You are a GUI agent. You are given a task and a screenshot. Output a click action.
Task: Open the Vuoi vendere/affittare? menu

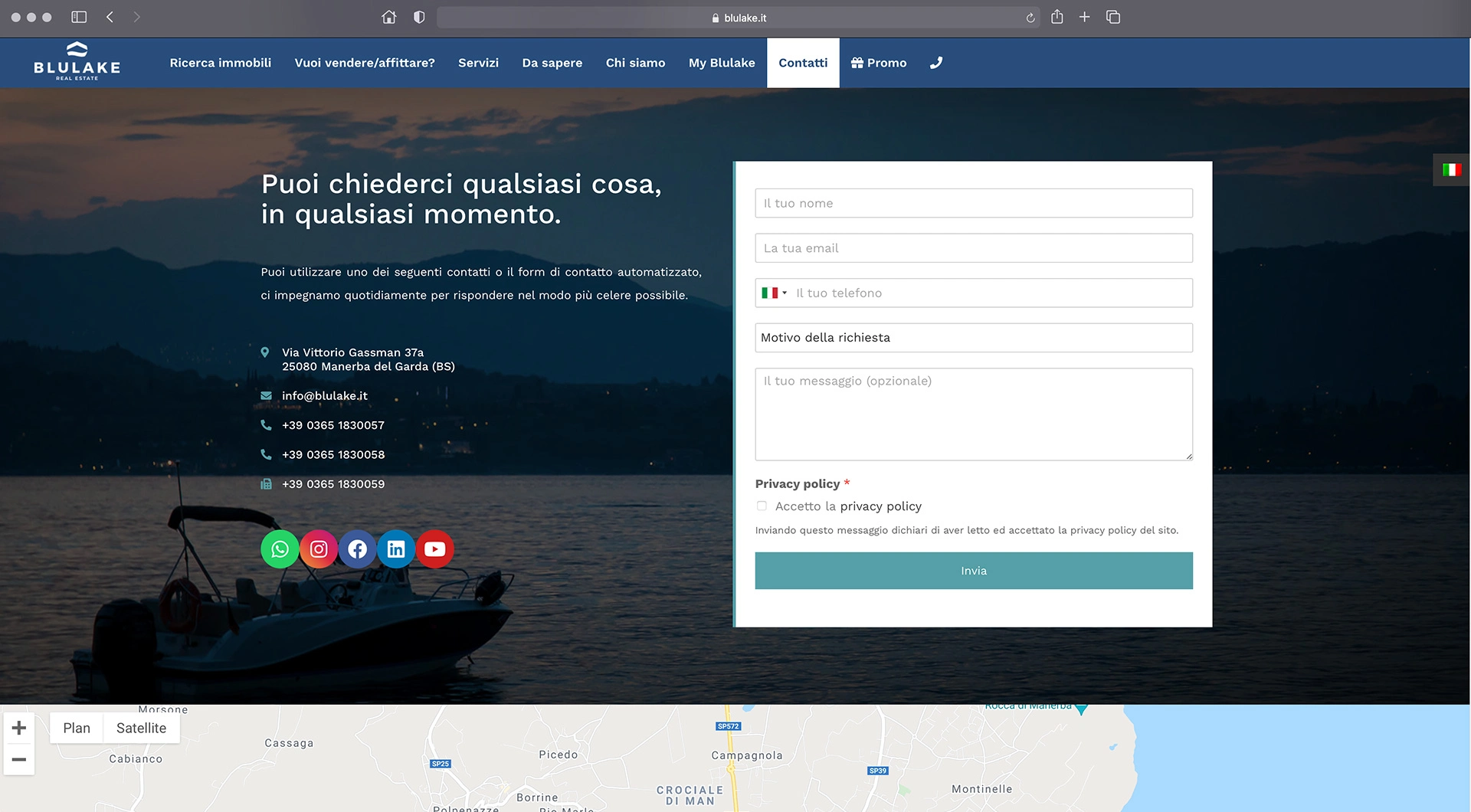coord(365,63)
